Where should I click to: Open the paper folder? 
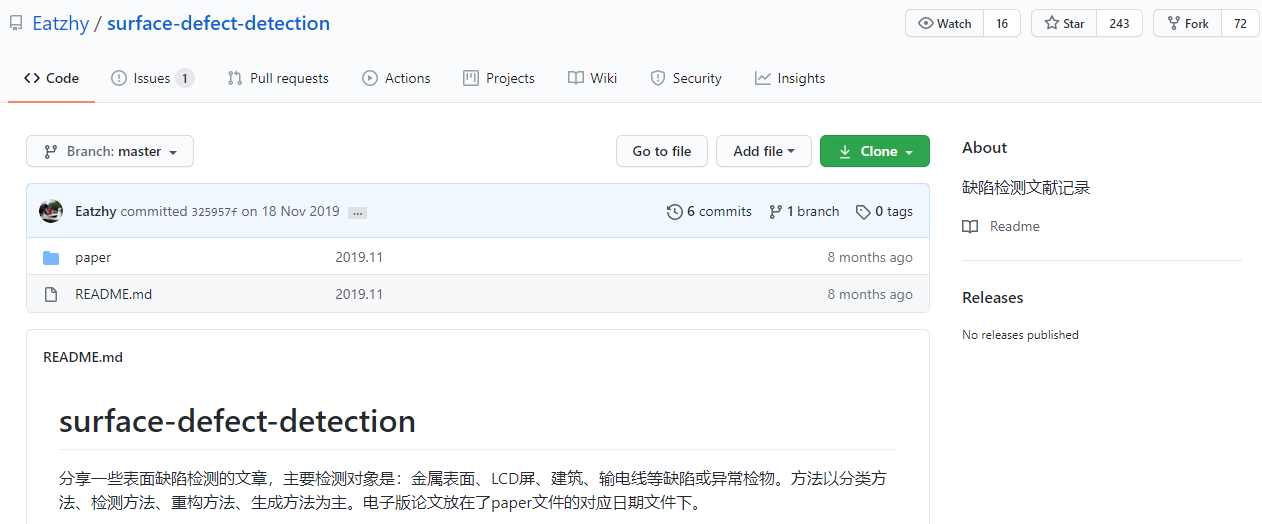93,257
